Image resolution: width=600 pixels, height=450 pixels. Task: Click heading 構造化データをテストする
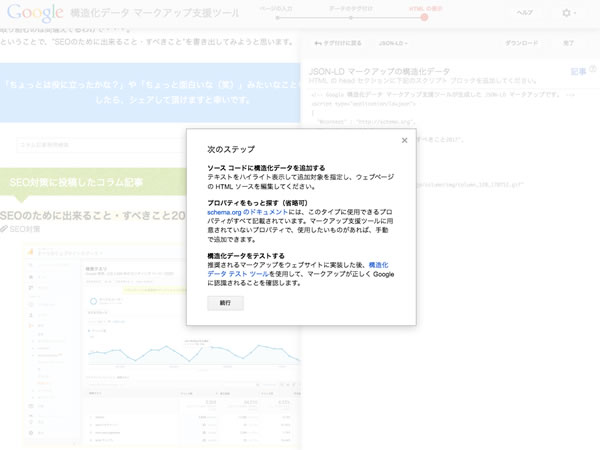[x=246, y=256]
